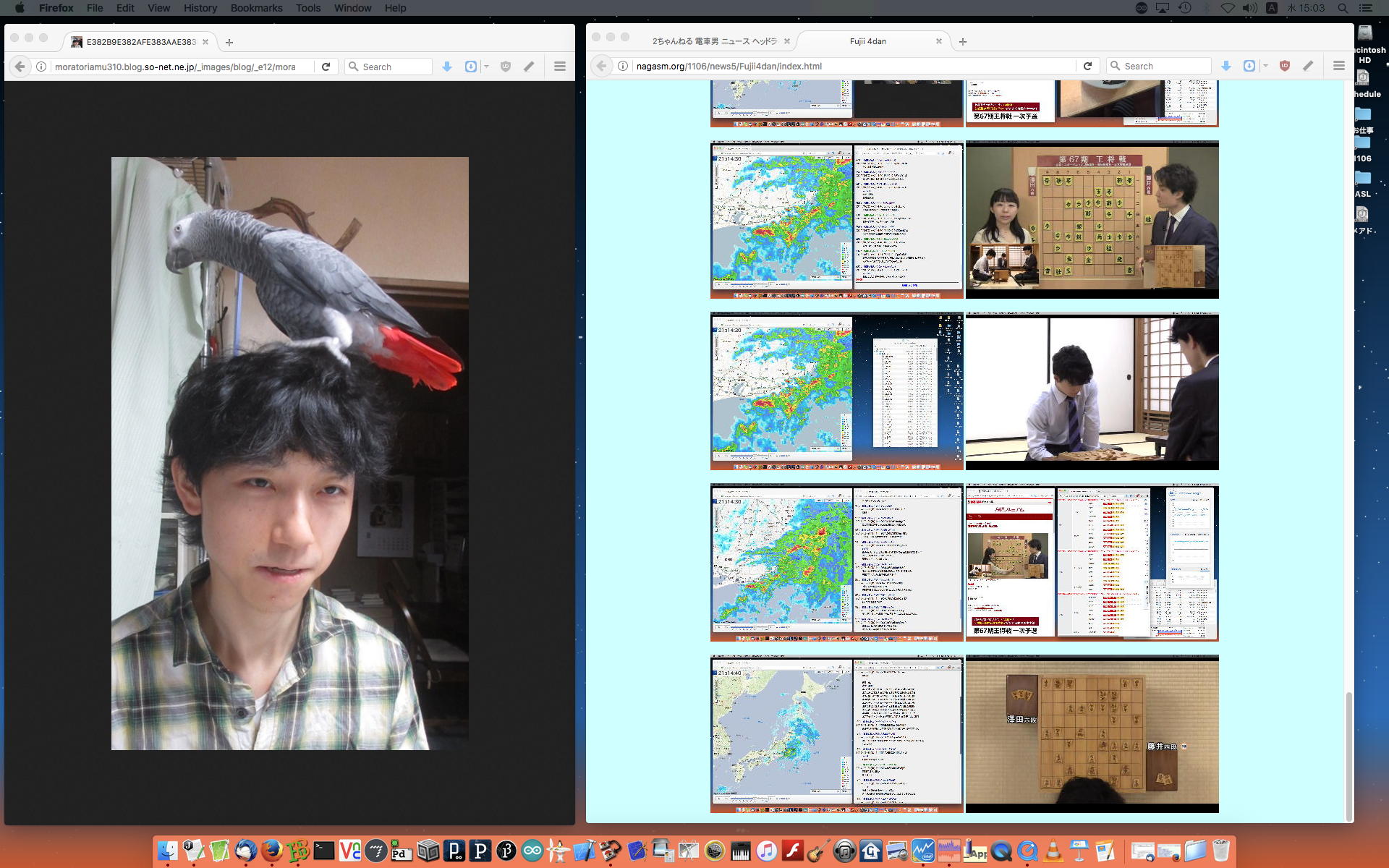Click the uBlock shield icon in left window
1389x868 pixels.
(x=506, y=67)
